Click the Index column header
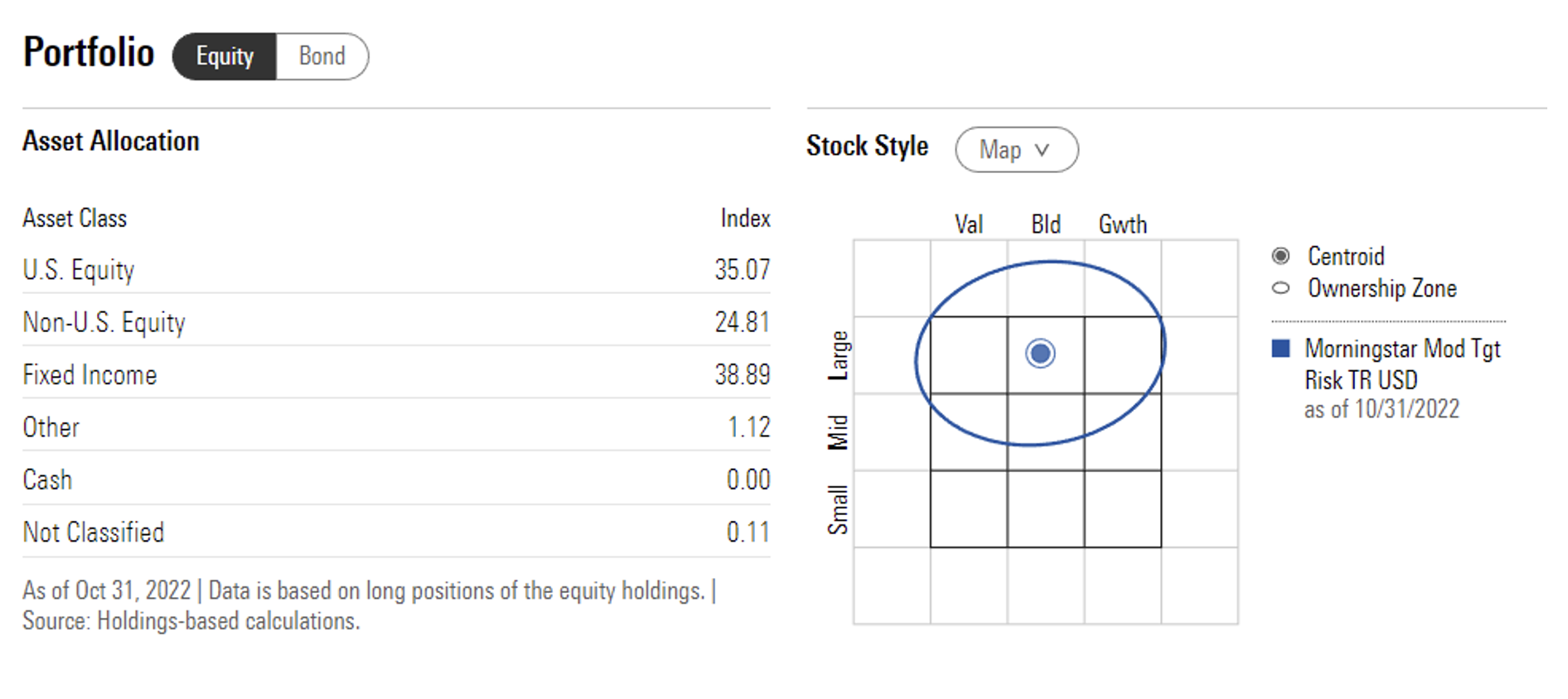Screen dimensions: 1568x699 pos(745,219)
